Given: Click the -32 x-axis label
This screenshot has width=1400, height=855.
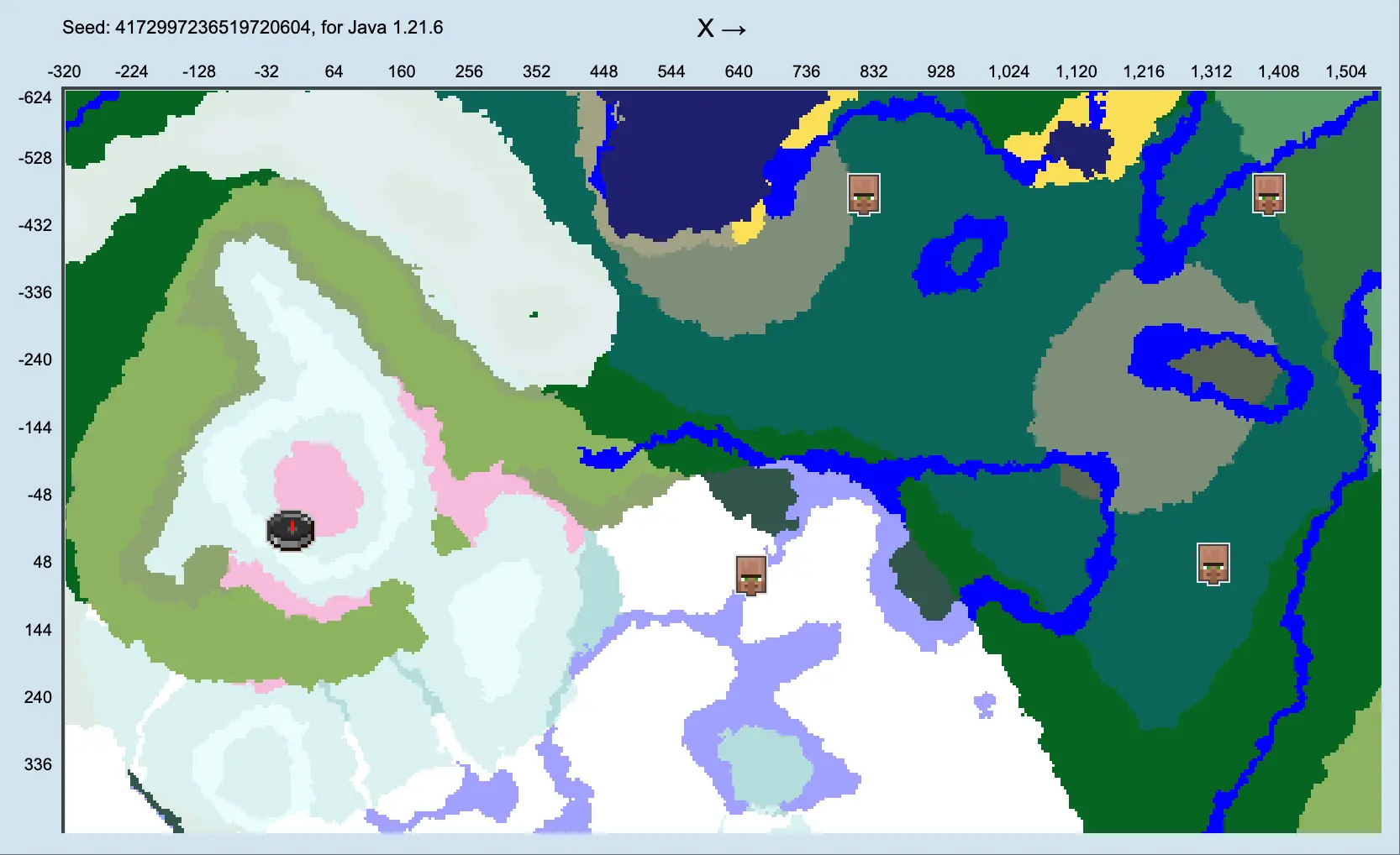Looking at the screenshot, I should (x=266, y=71).
